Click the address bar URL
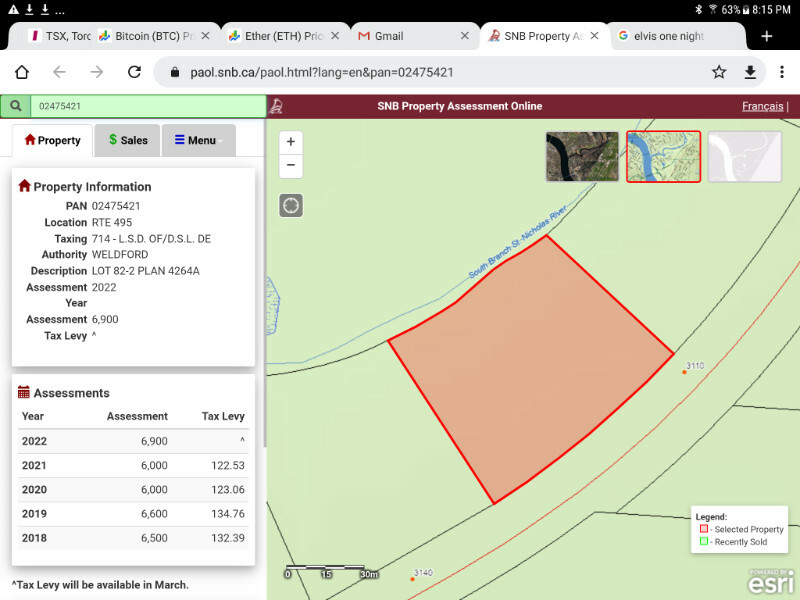This screenshot has width=800, height=600. (322, 72)
